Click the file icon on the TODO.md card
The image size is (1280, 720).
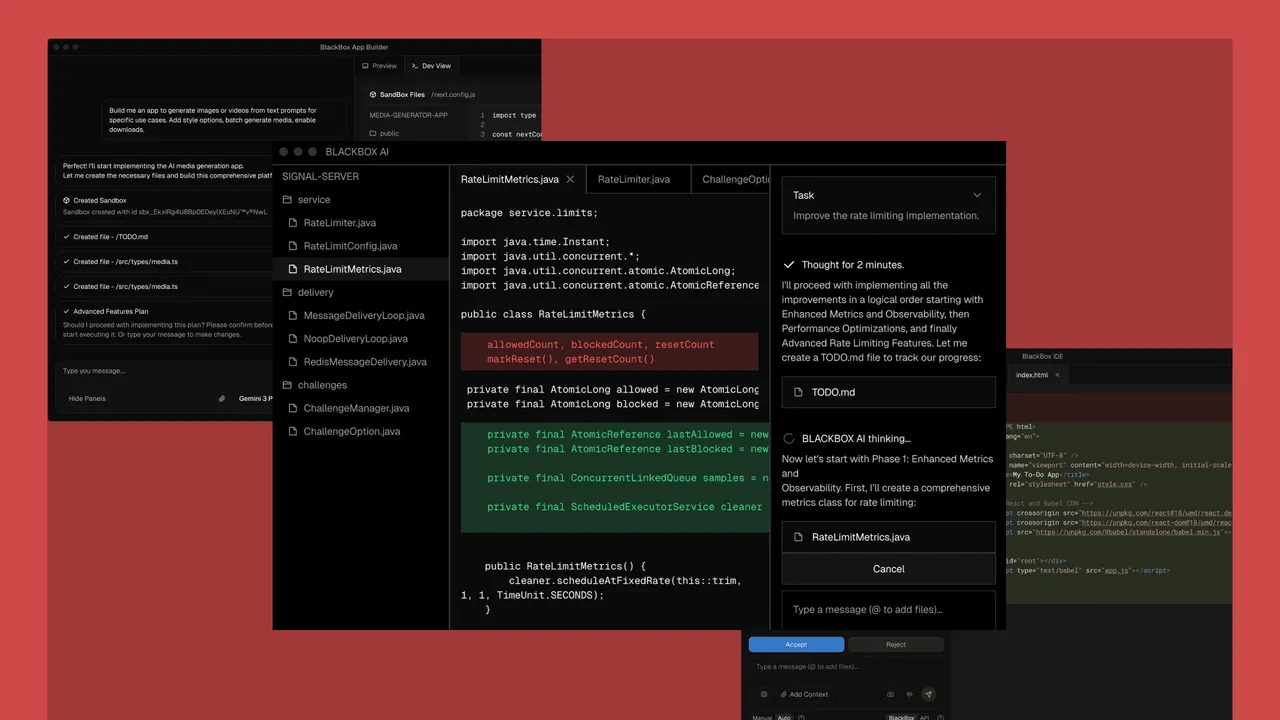tap(799, 392)
